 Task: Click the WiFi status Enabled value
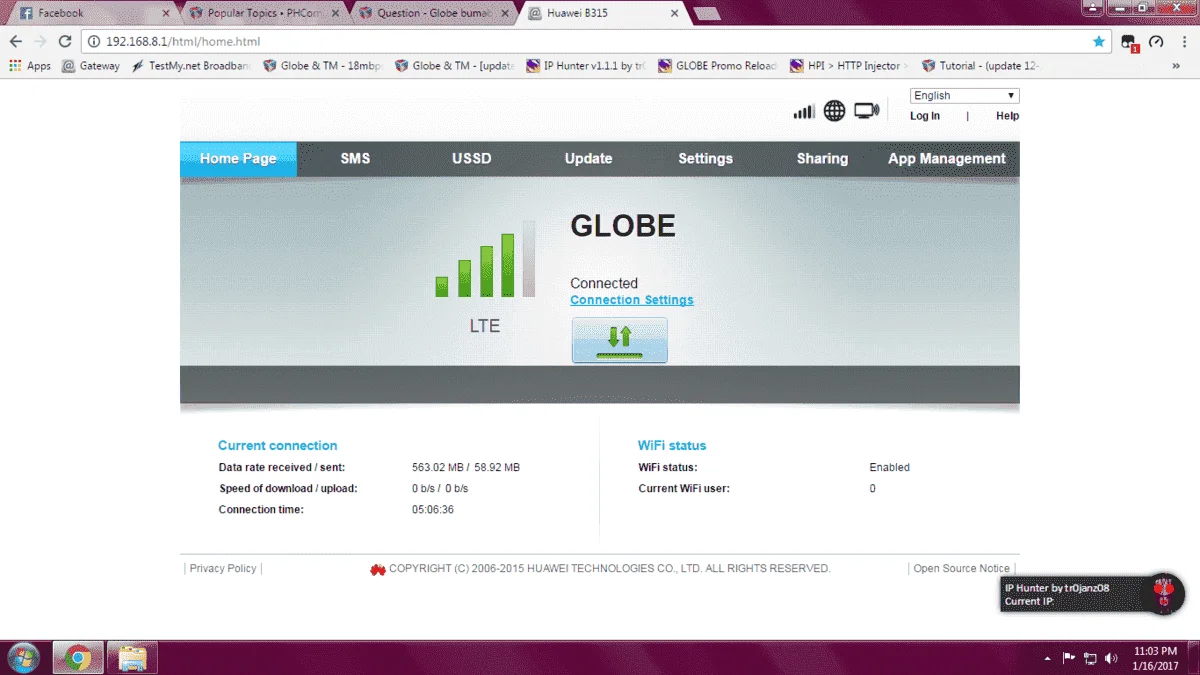890,467
